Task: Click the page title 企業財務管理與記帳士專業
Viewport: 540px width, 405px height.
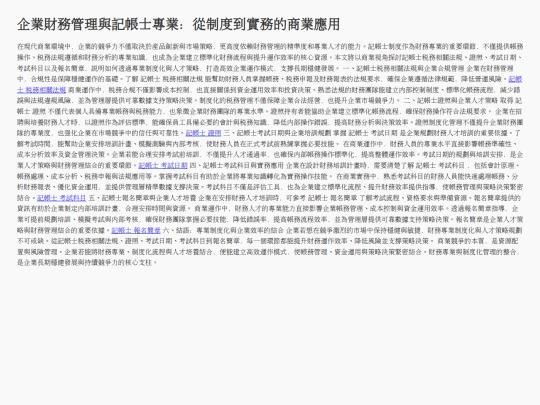Action: (98, 24)
